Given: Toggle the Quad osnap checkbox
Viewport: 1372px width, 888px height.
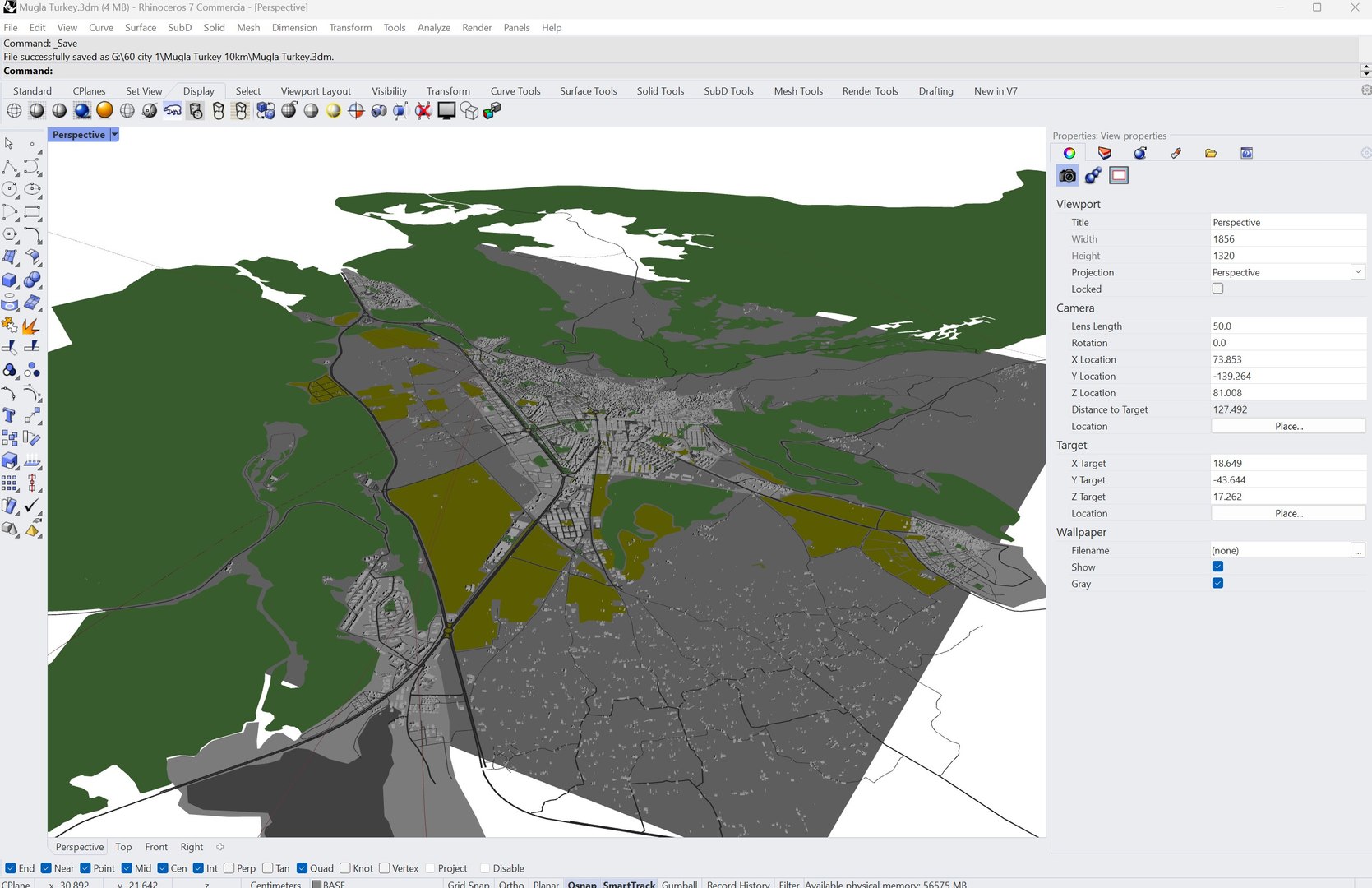Looking at the screenshot, I should click(303, 868).
